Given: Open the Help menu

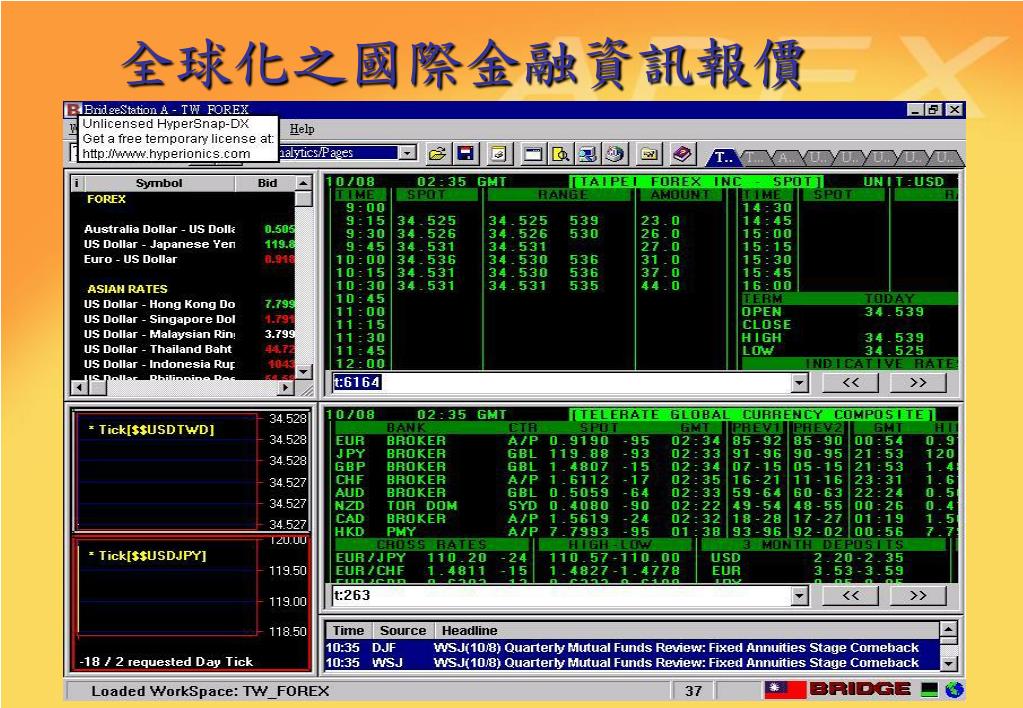Looking at the screenshot, I should pyautogui.click(x=301, y=129).
